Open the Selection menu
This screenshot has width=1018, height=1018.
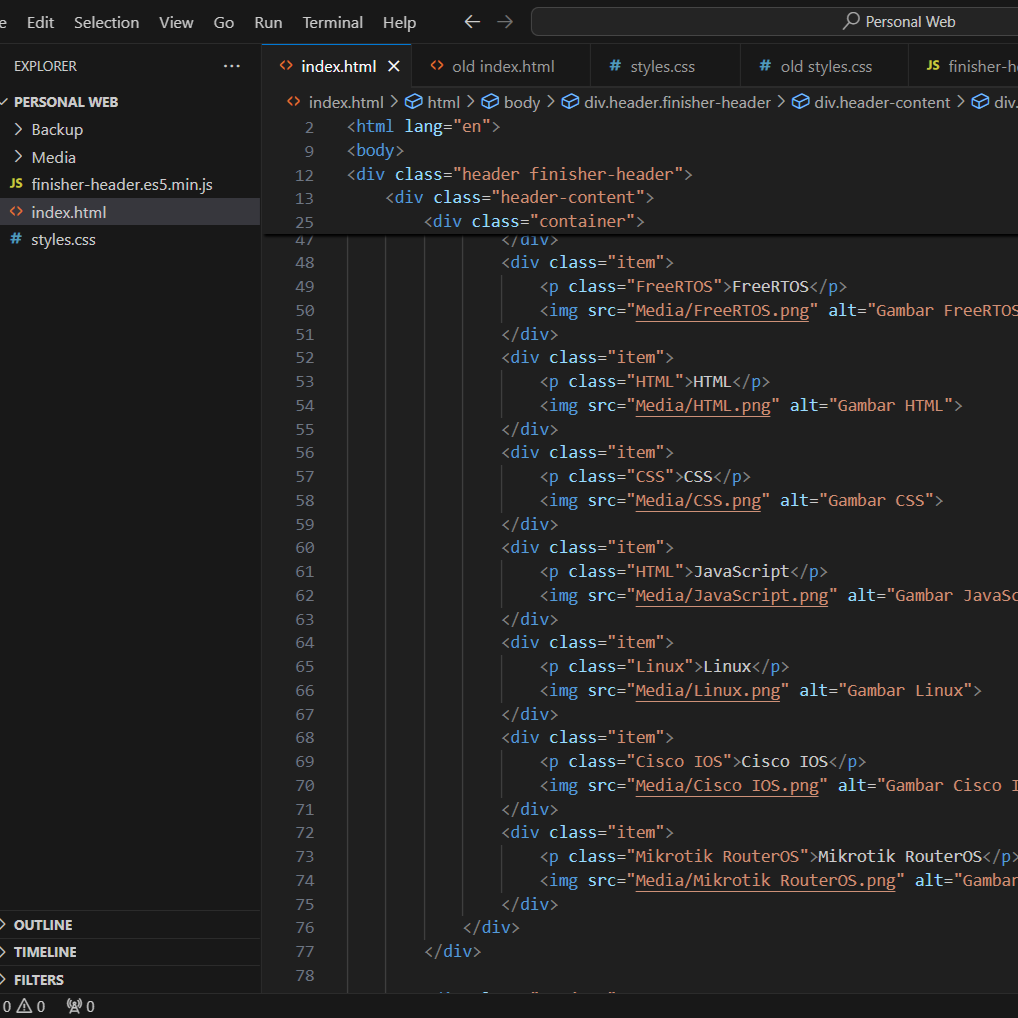pos(107,22)
